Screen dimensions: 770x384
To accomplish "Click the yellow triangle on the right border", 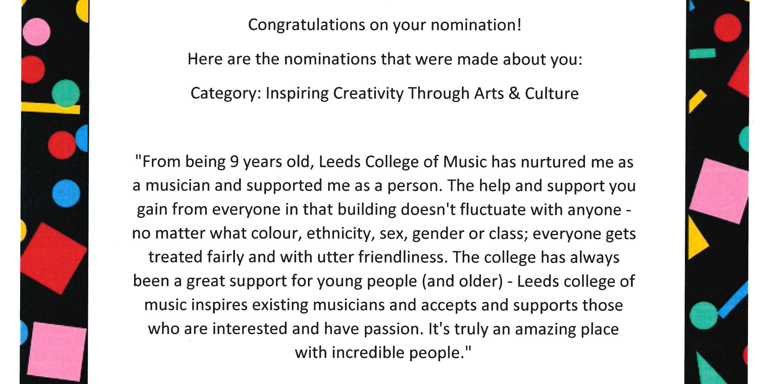I will point(697,237).
